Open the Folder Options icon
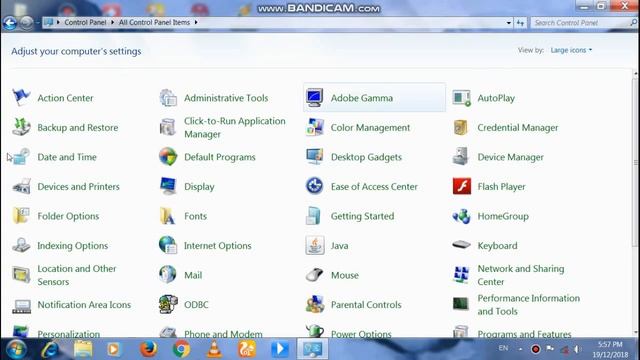This screenshot has height=360, width=640. [21, 216]
